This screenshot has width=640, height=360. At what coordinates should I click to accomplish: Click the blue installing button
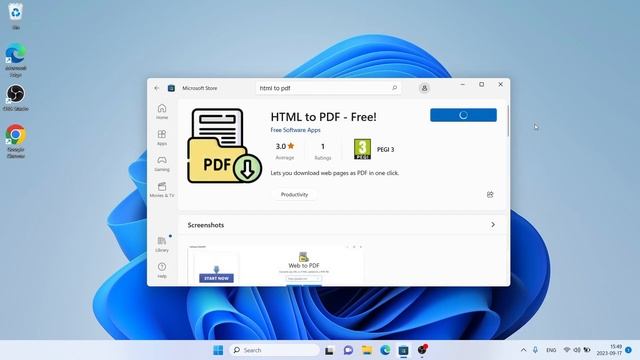tap(463, 115)
